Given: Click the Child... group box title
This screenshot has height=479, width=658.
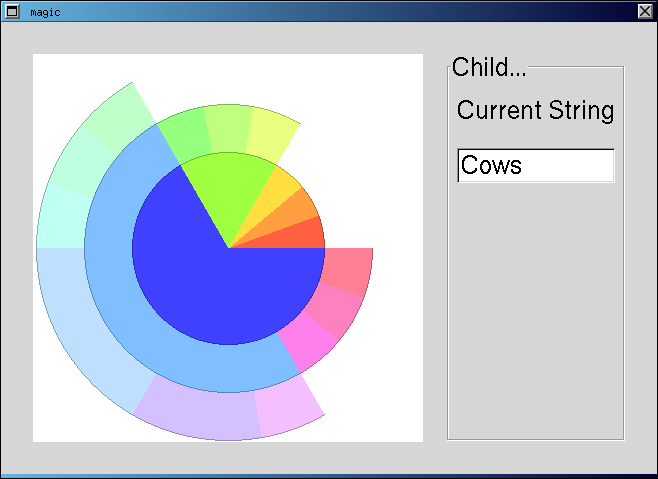Looking at the screenshot, I should tap(489, 67).
